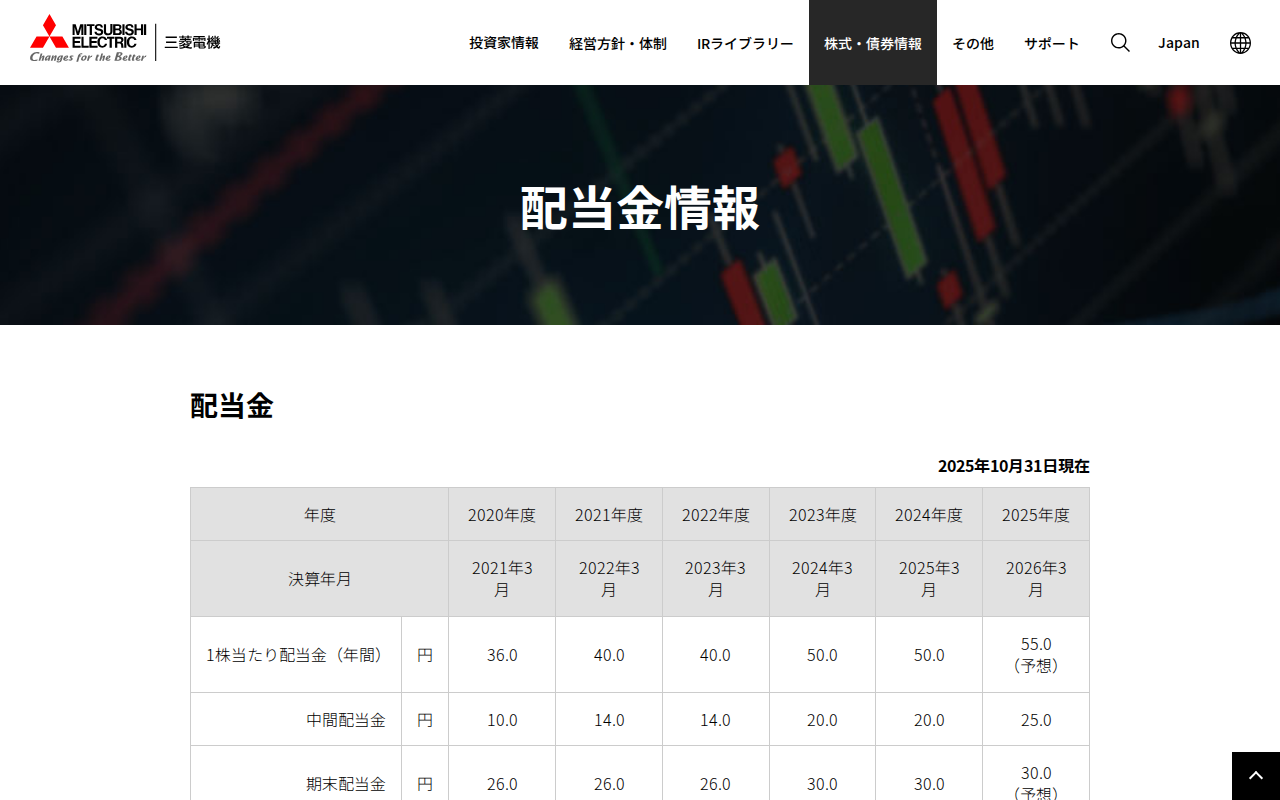Viewport: 1280px width, 800px height.
Task: Open the その他 menu
Action: [972, 43]
